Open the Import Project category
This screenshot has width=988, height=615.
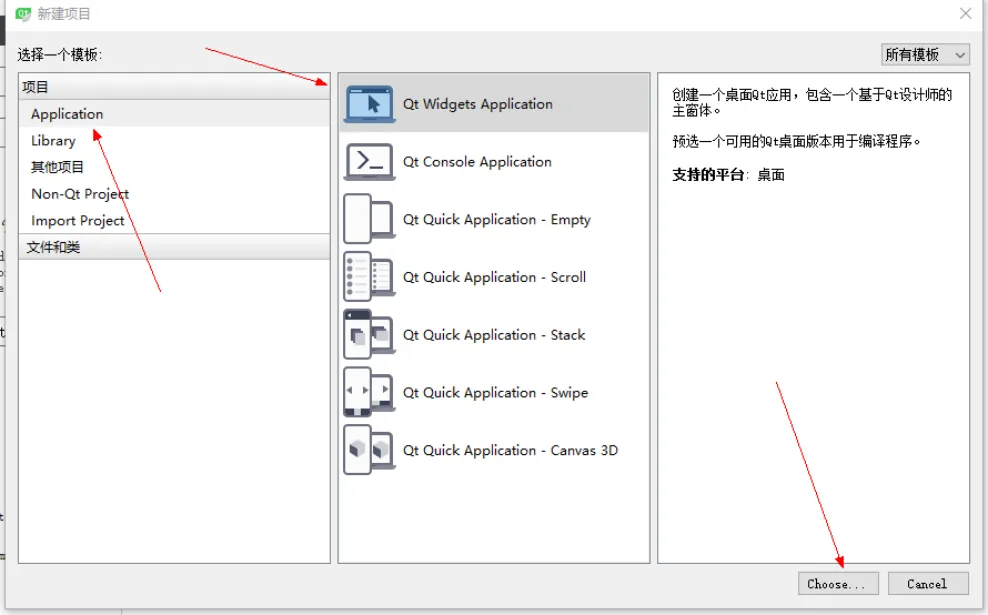click(78, 221)
